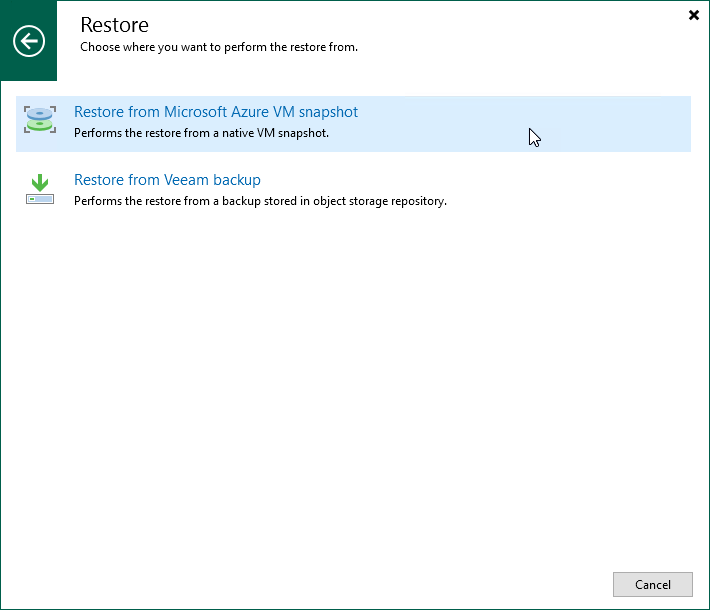Click the word 'Veeam' in the second option
The width and height of the screenshot is (710, 610).
(193, 180)
